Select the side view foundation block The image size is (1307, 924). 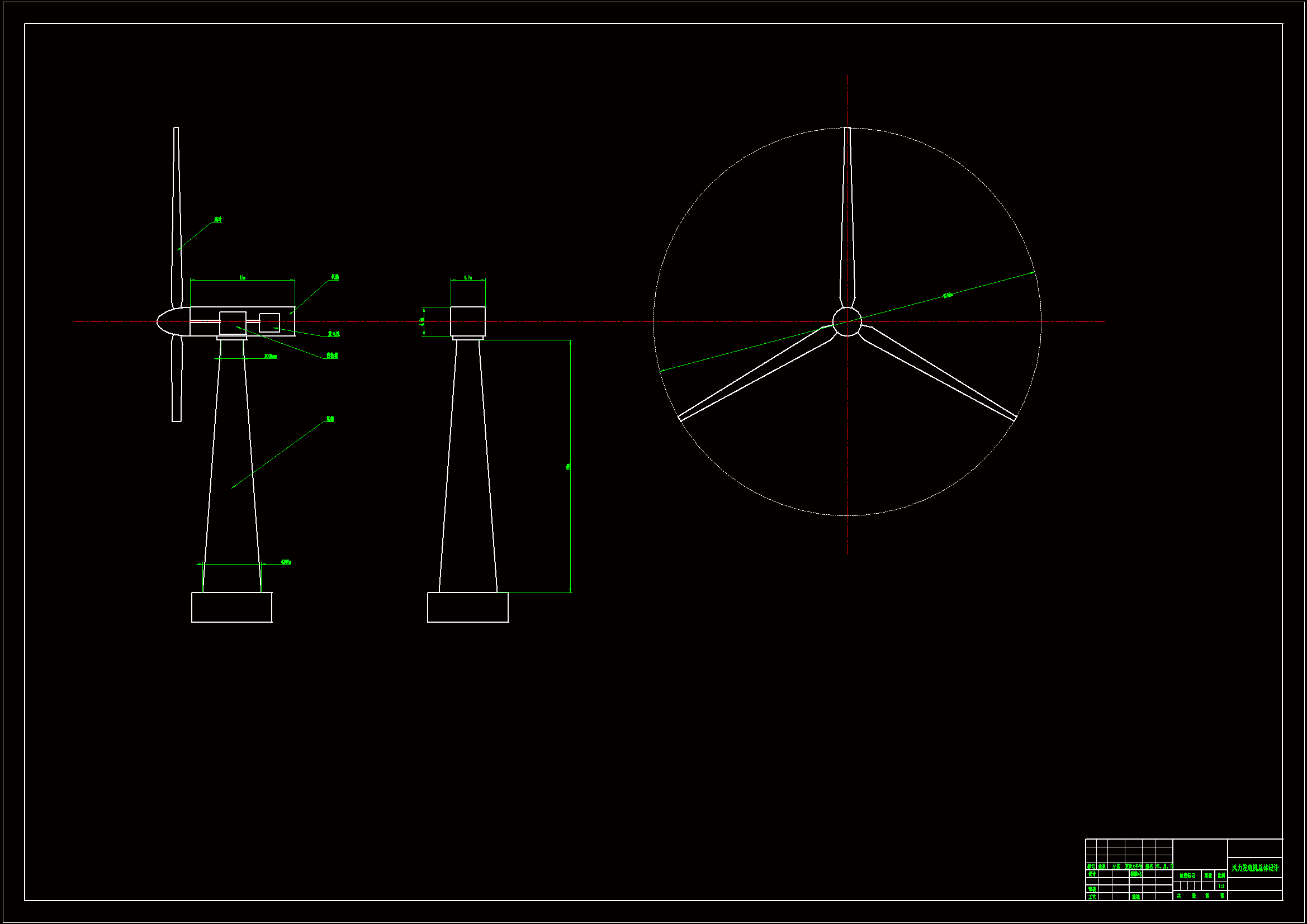click(231, 607)
